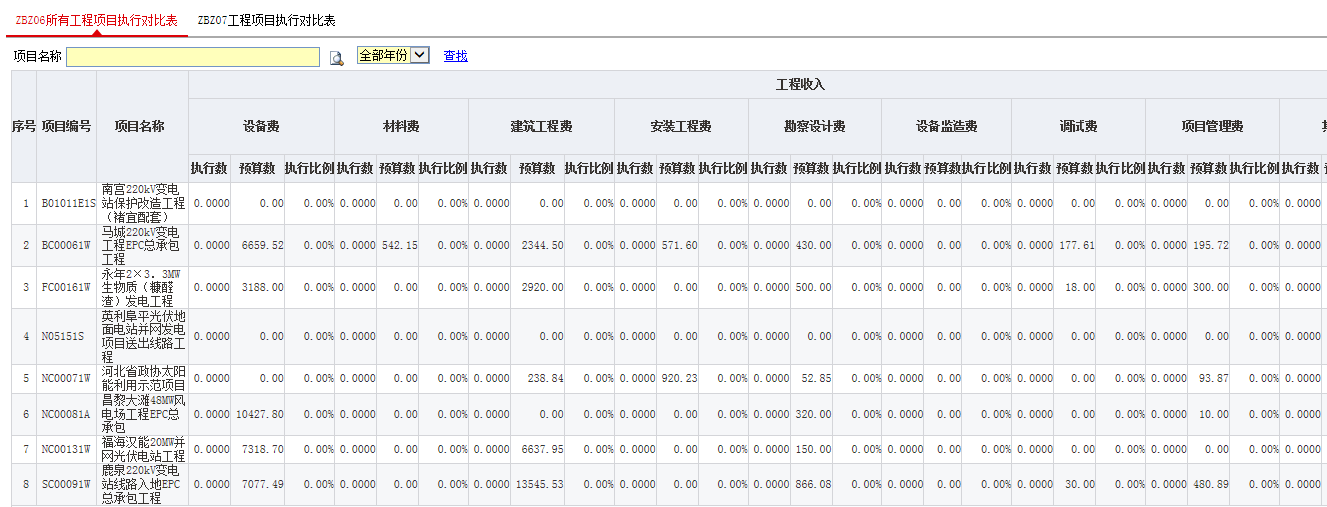The image size is (1327, 507).
Task: Switch to ZBZ07工程项目执行对比表 tab
Action: pyautogui.click(x=266, y=20)
